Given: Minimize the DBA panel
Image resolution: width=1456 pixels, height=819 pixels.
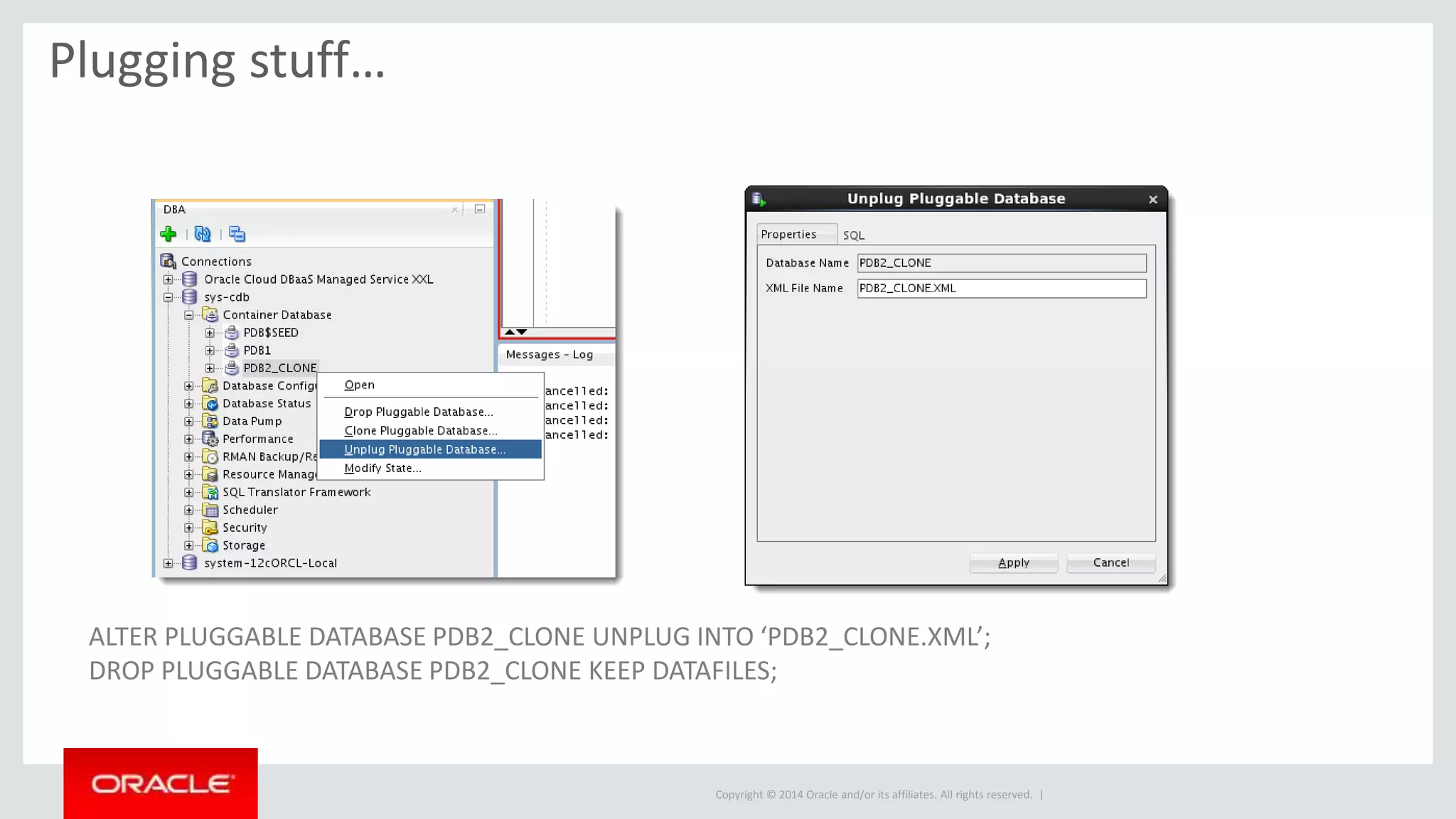Looking at the screenshot, I should pos(480,209).
